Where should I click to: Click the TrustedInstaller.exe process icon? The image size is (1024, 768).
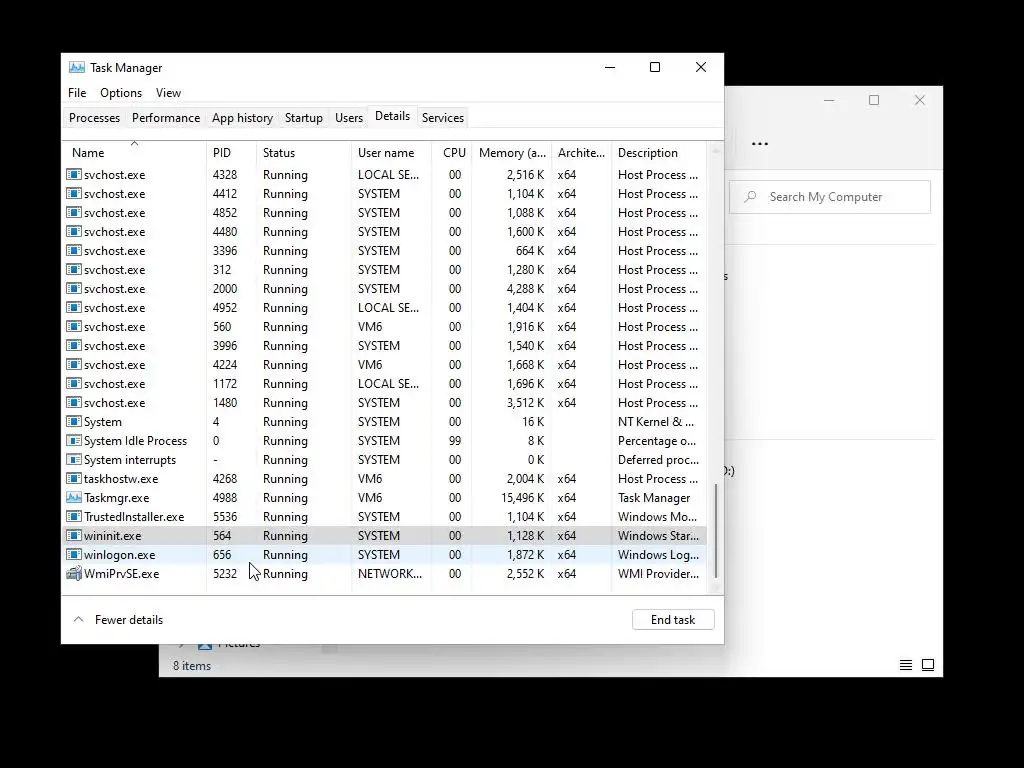(x=74, y=517)
